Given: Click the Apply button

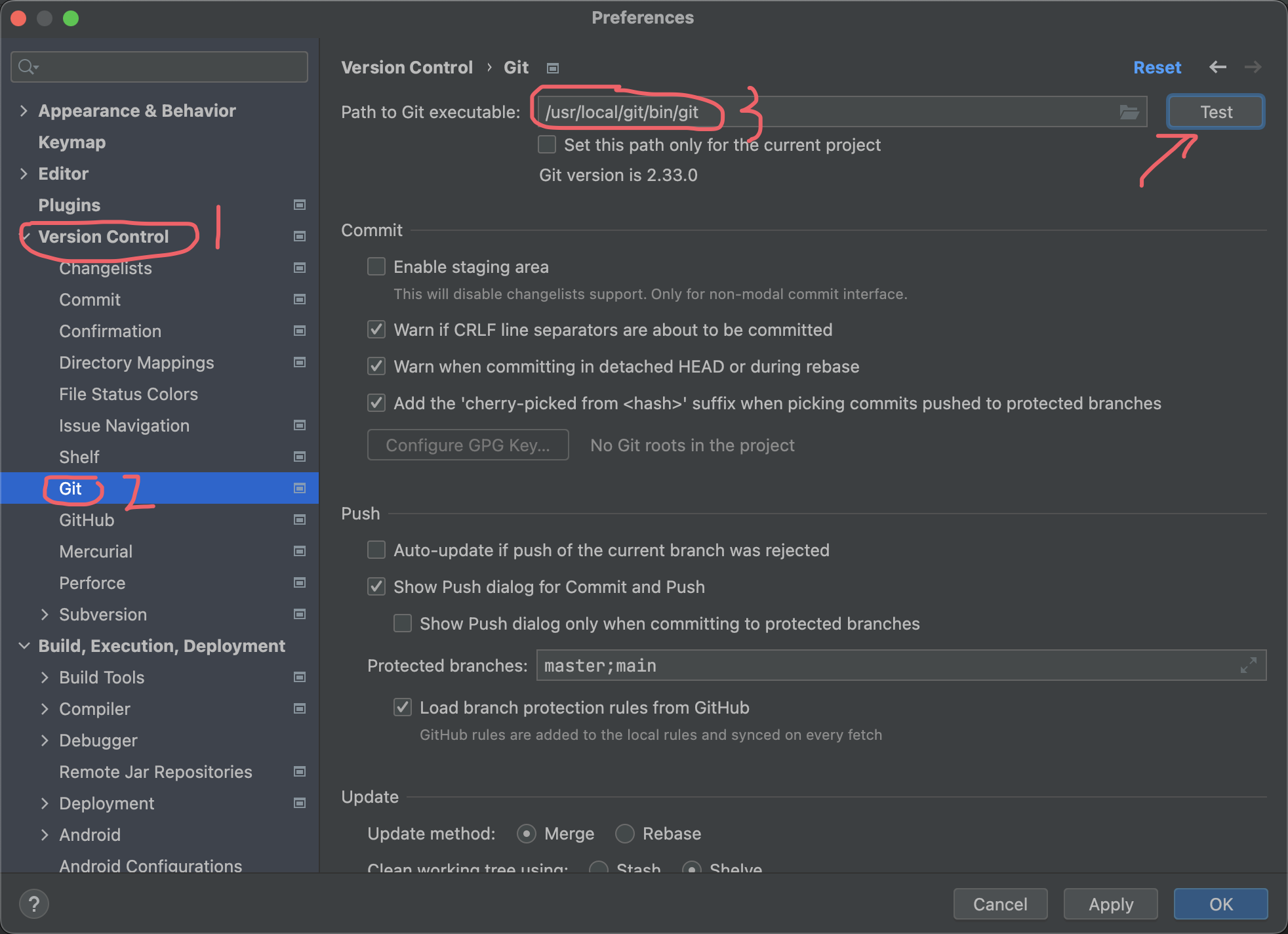Looking at the screenshot, I should click(1111, 904).
